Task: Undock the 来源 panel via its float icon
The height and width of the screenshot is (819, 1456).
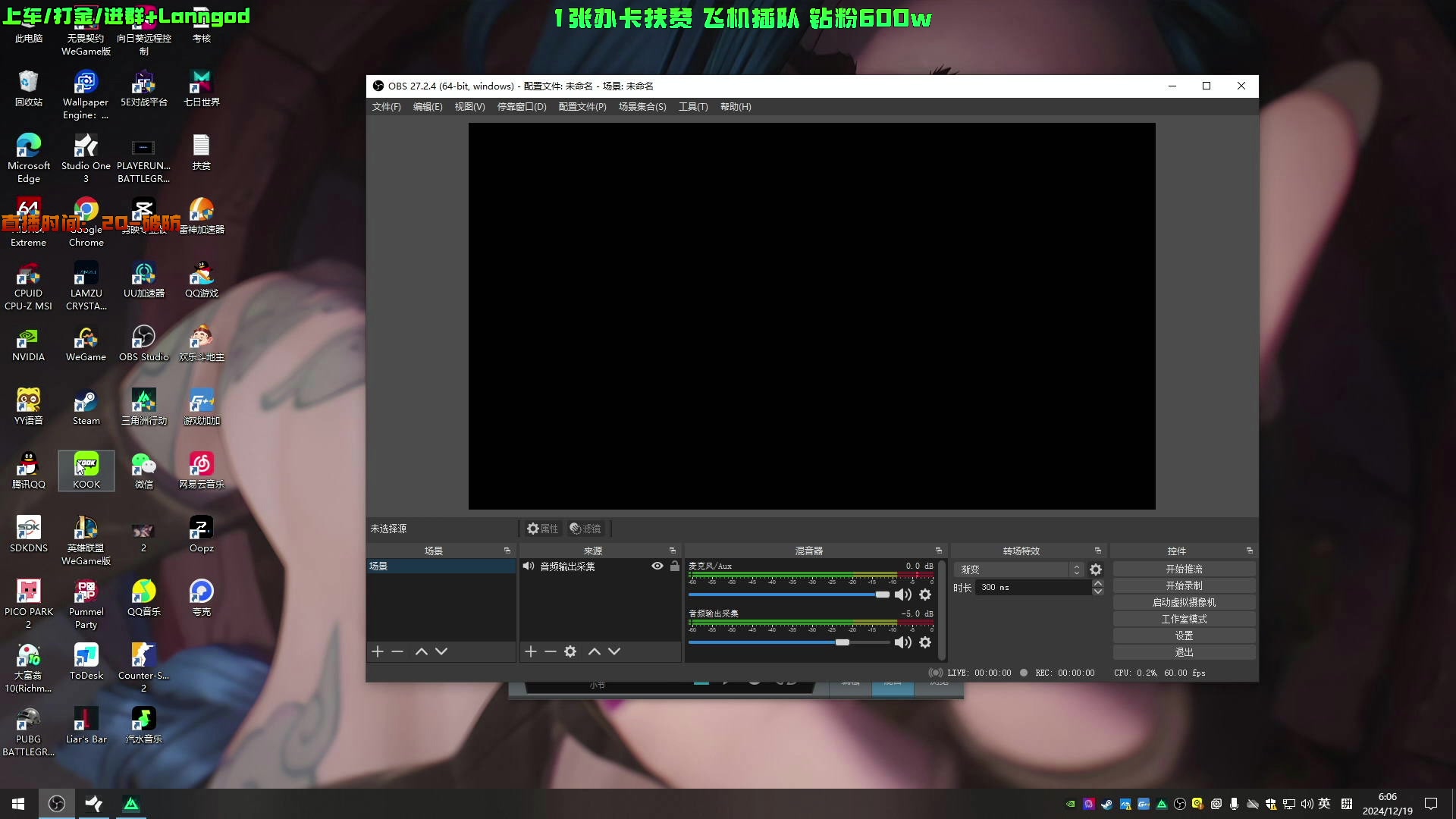Action: [x=673, y=551]
